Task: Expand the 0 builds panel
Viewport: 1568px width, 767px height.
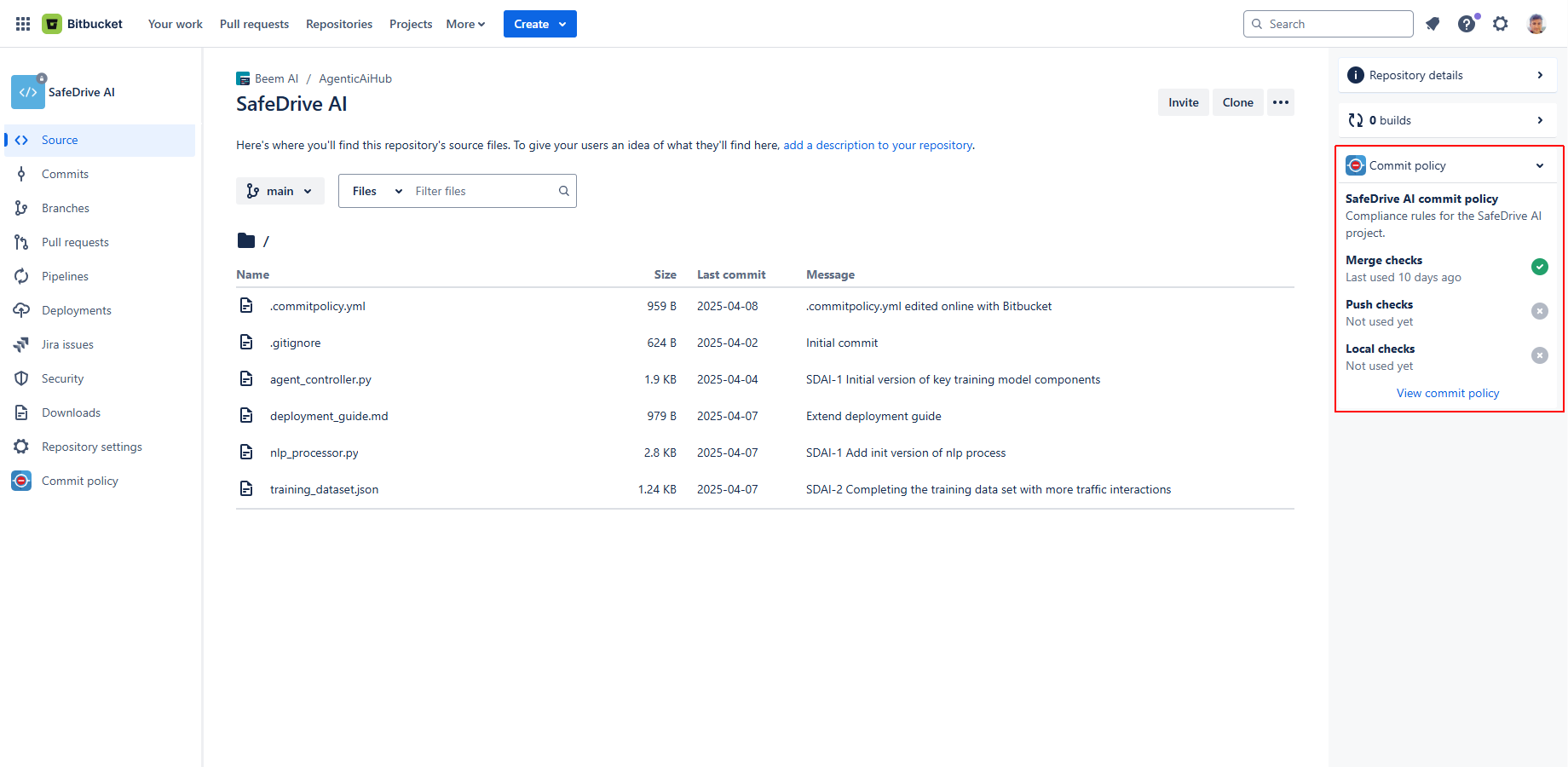Action: (x=1448, y=120)
